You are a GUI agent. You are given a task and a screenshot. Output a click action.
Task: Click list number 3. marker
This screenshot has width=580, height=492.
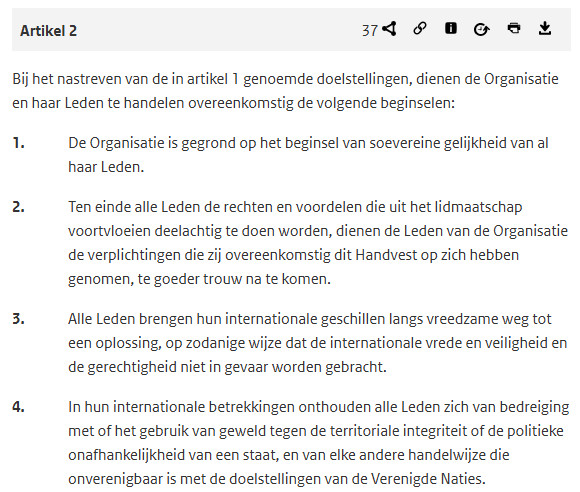pyautogui.click(x=18, y=319)
